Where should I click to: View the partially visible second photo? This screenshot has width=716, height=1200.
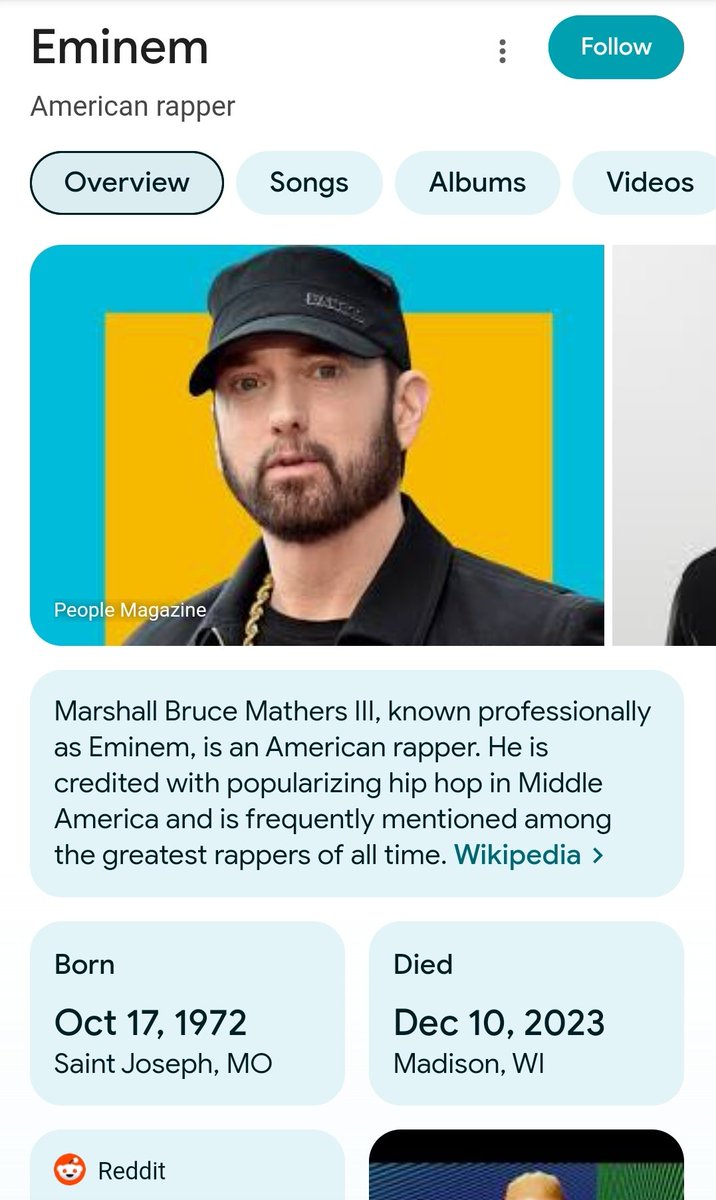click(664, 445)
